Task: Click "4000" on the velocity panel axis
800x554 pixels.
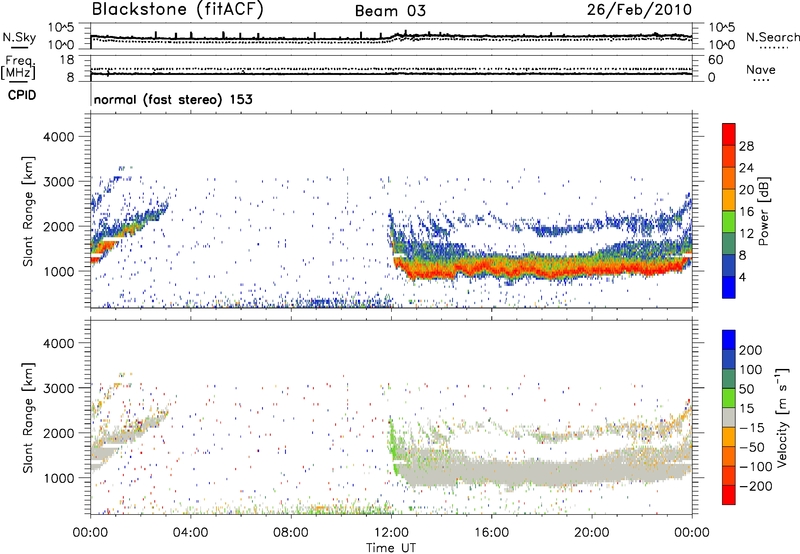Action: 58,343
